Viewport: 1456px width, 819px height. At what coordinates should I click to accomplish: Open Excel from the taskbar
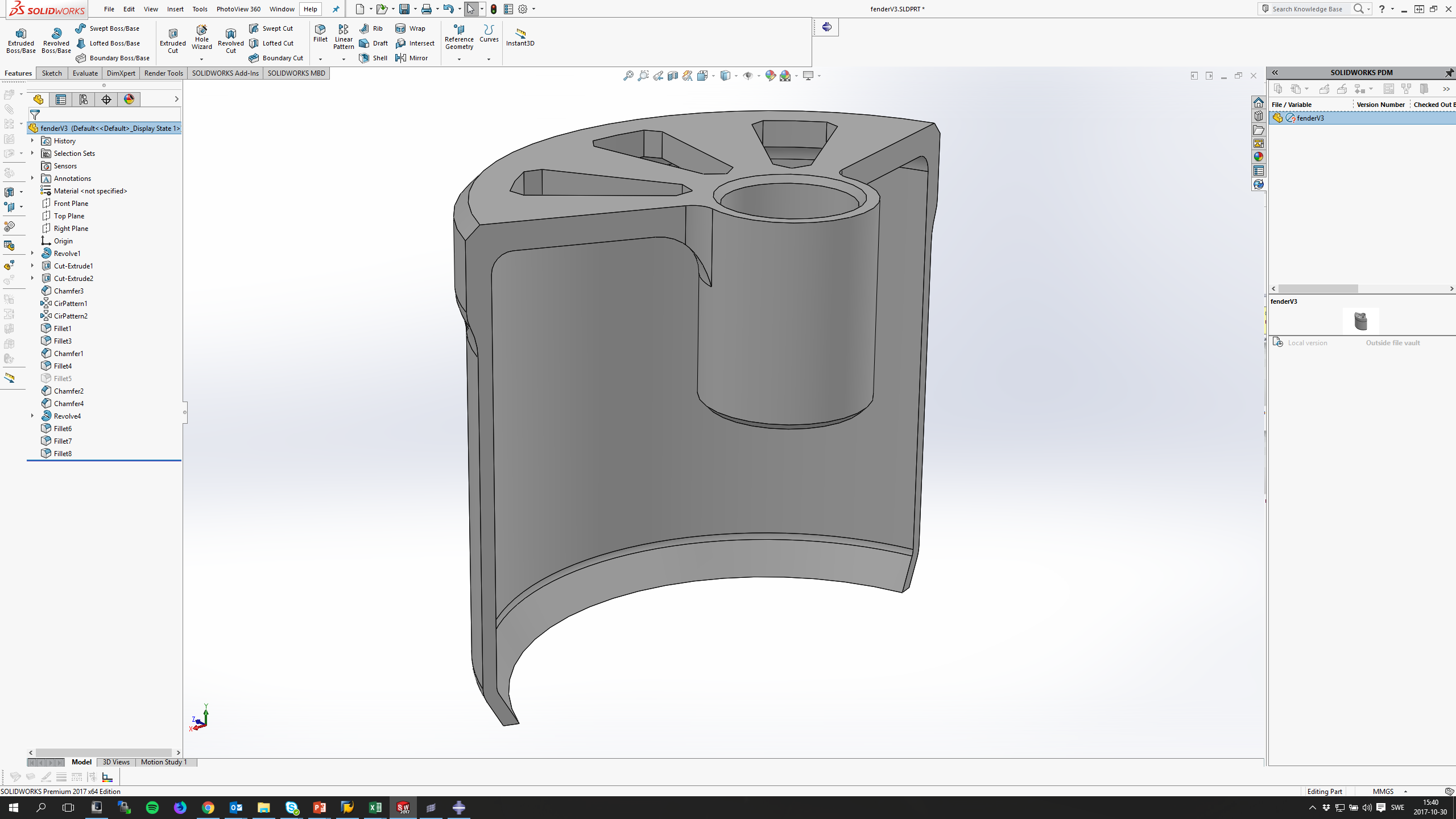(x=375, y=807)
